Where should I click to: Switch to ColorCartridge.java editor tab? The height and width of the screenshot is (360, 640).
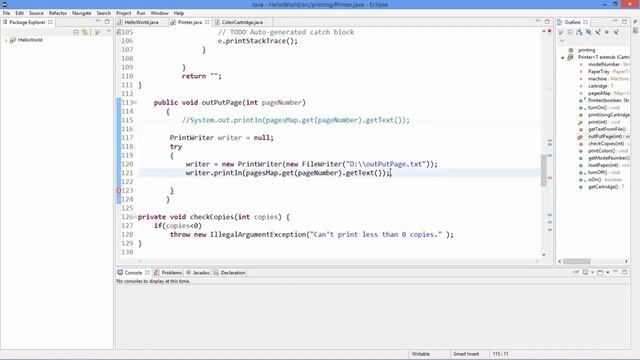coord(242,22)
